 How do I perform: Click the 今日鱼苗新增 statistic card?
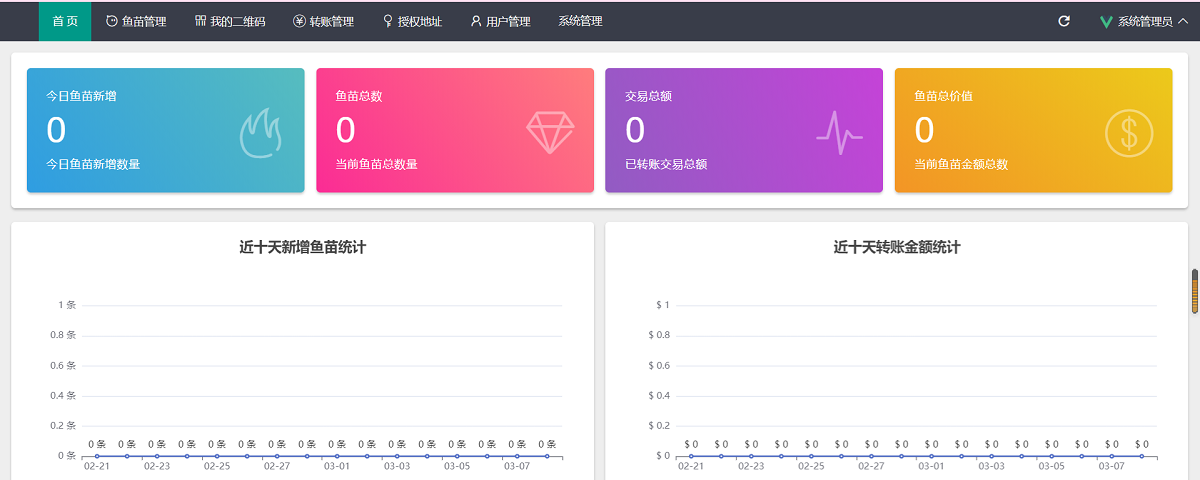point(165,130)
